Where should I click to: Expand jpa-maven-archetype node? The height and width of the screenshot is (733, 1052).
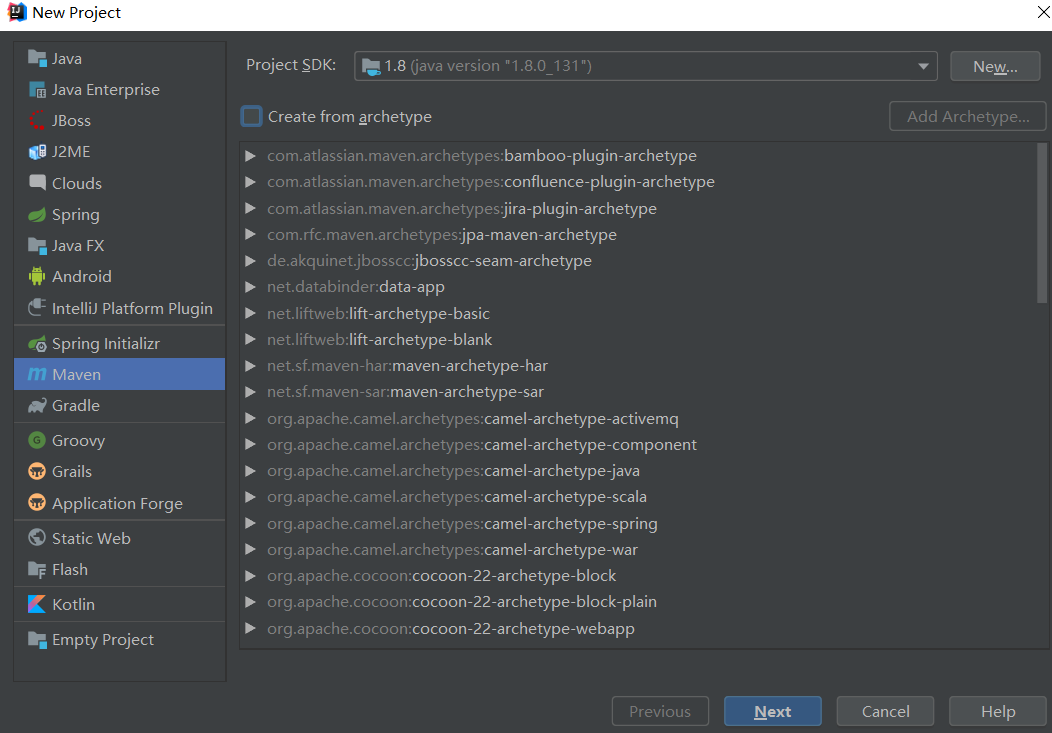[250, 235]
